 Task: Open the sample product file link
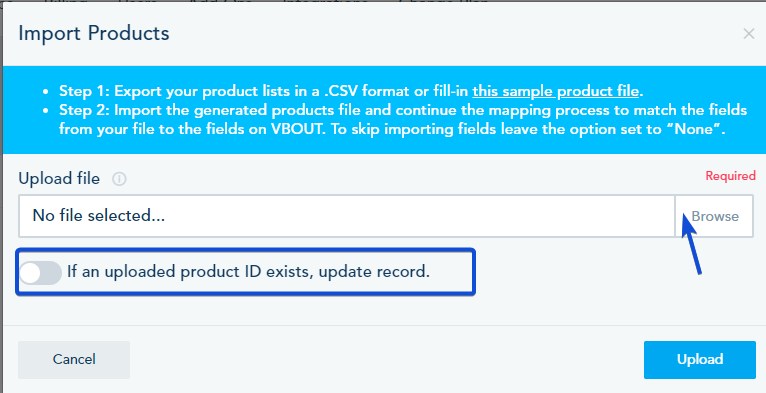coord(555,91)
